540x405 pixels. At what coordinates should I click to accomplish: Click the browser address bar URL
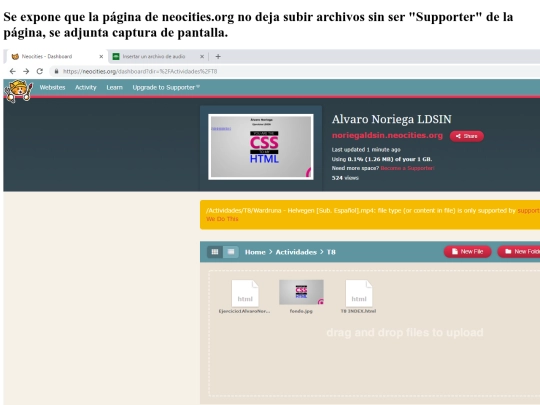(x=140, y=71)
